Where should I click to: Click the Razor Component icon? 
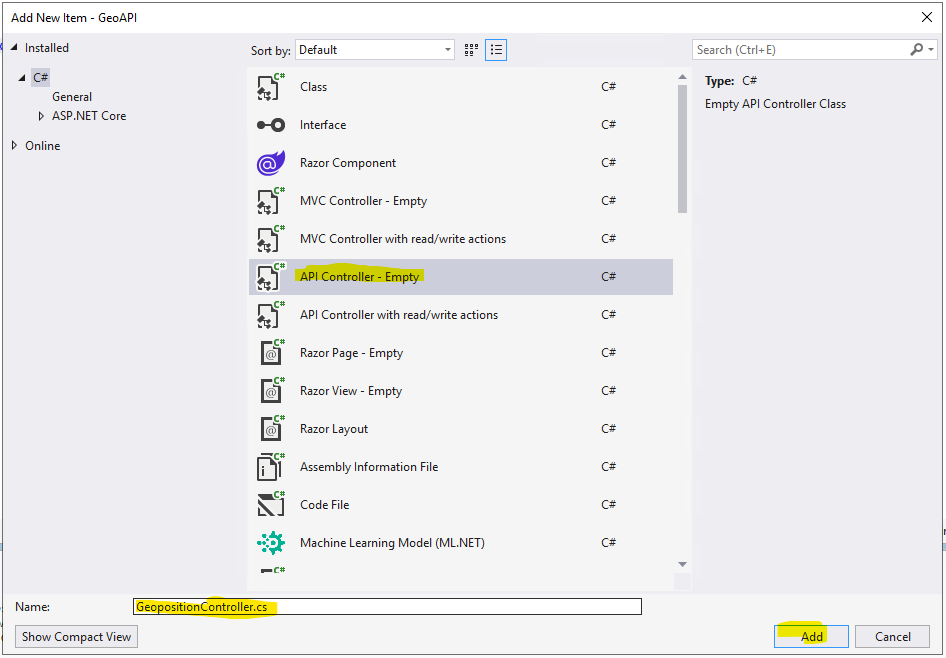[270, 163]
